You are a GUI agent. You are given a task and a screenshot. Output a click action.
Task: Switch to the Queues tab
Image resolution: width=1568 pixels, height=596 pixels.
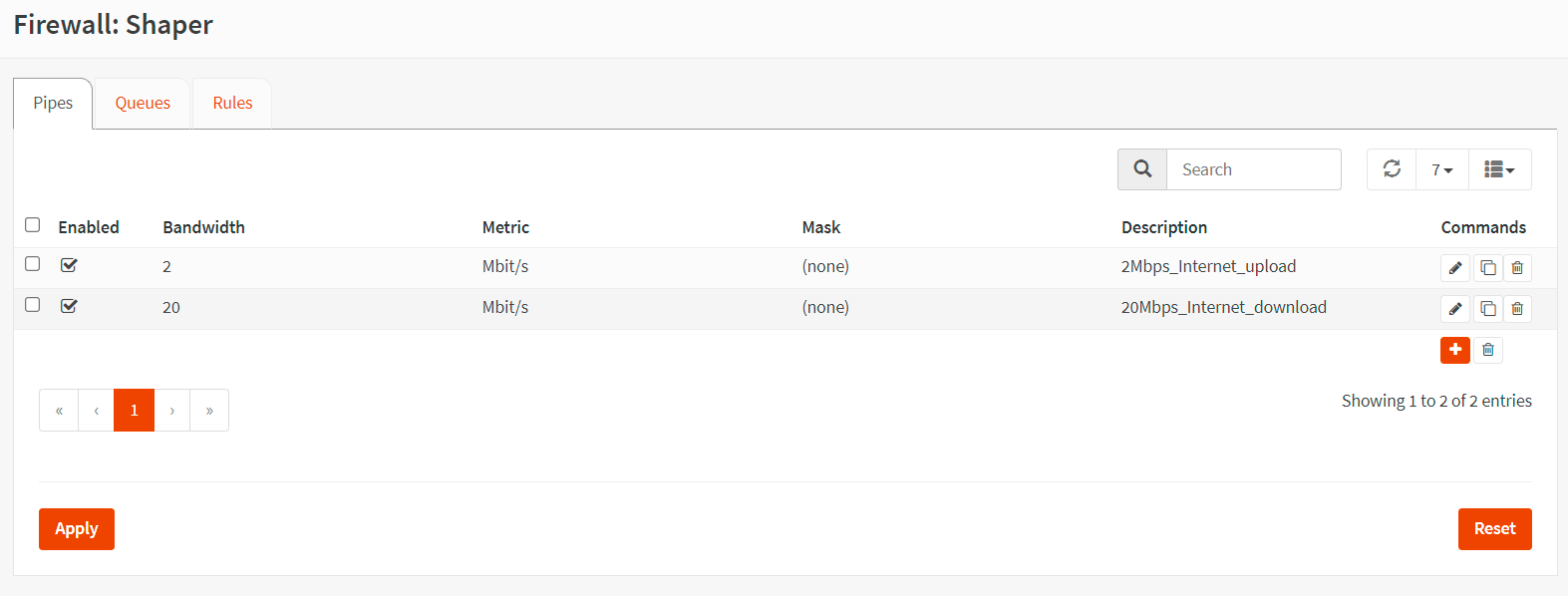tap(143, 104)
